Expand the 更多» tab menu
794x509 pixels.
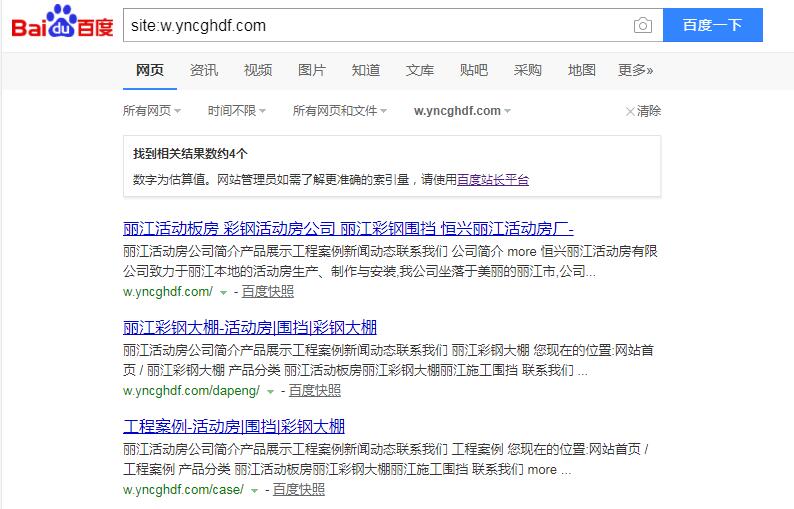coord(636,70)
